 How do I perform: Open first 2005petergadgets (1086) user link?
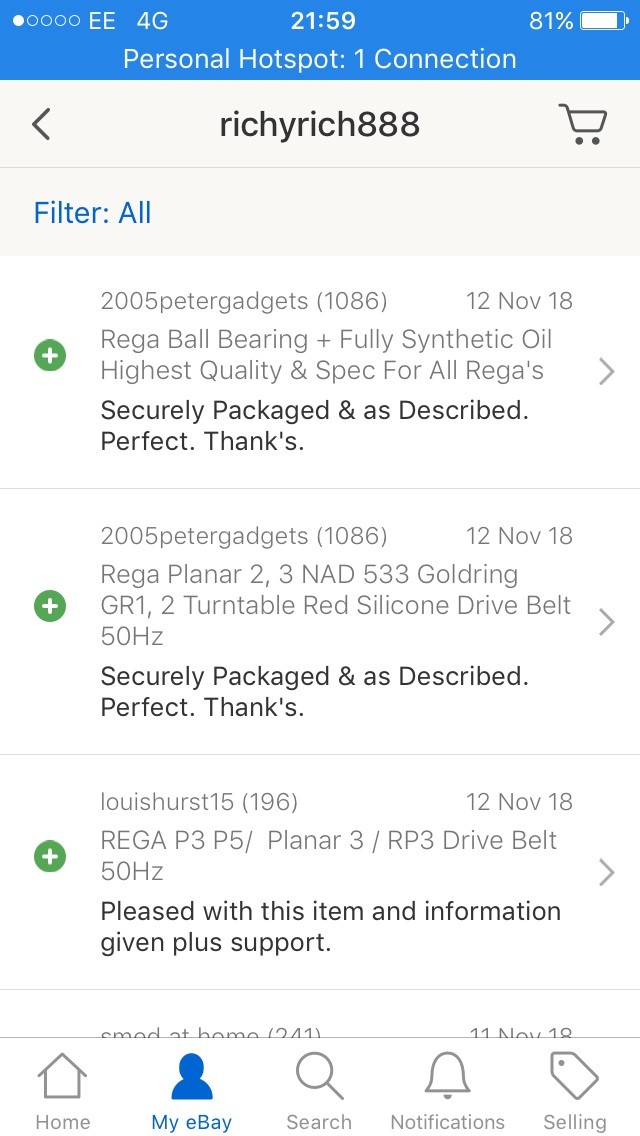244,301
